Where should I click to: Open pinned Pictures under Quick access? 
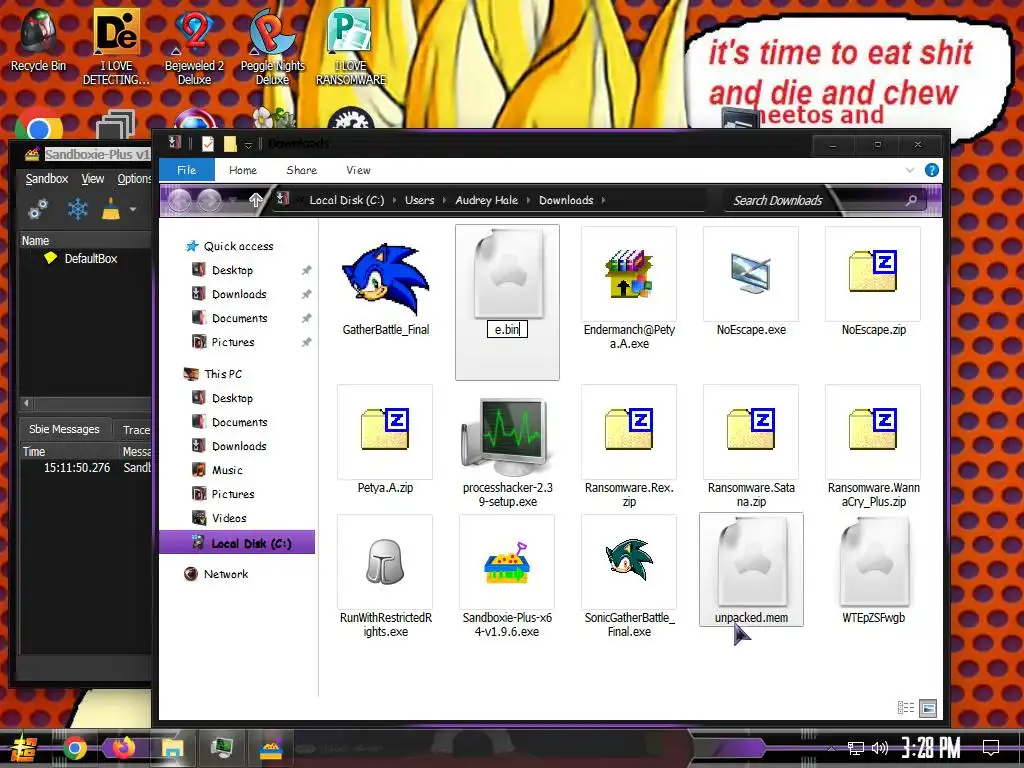pyautogui.click(x=232, y=342)
